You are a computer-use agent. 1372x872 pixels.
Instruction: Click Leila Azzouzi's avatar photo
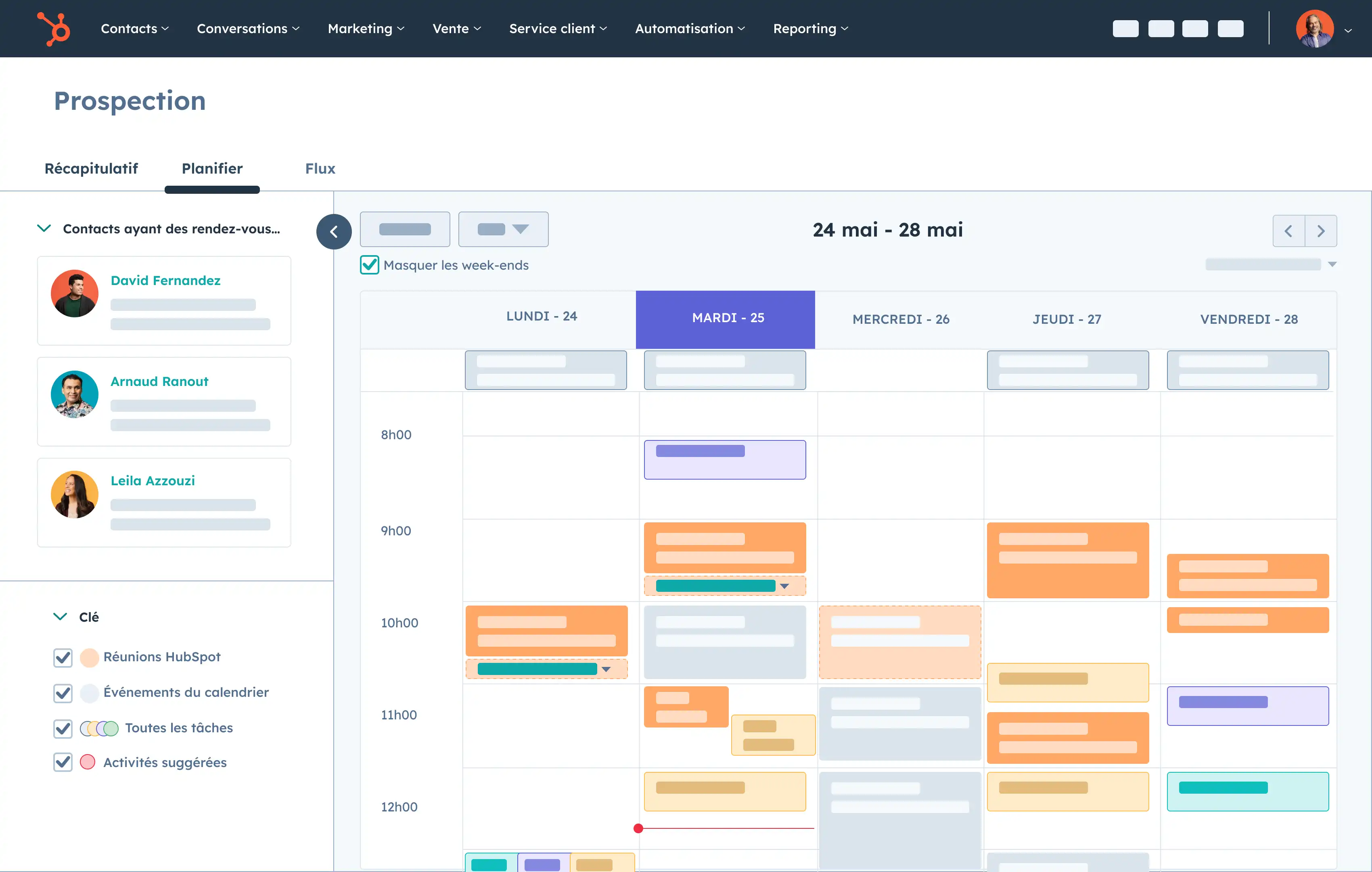75,494
